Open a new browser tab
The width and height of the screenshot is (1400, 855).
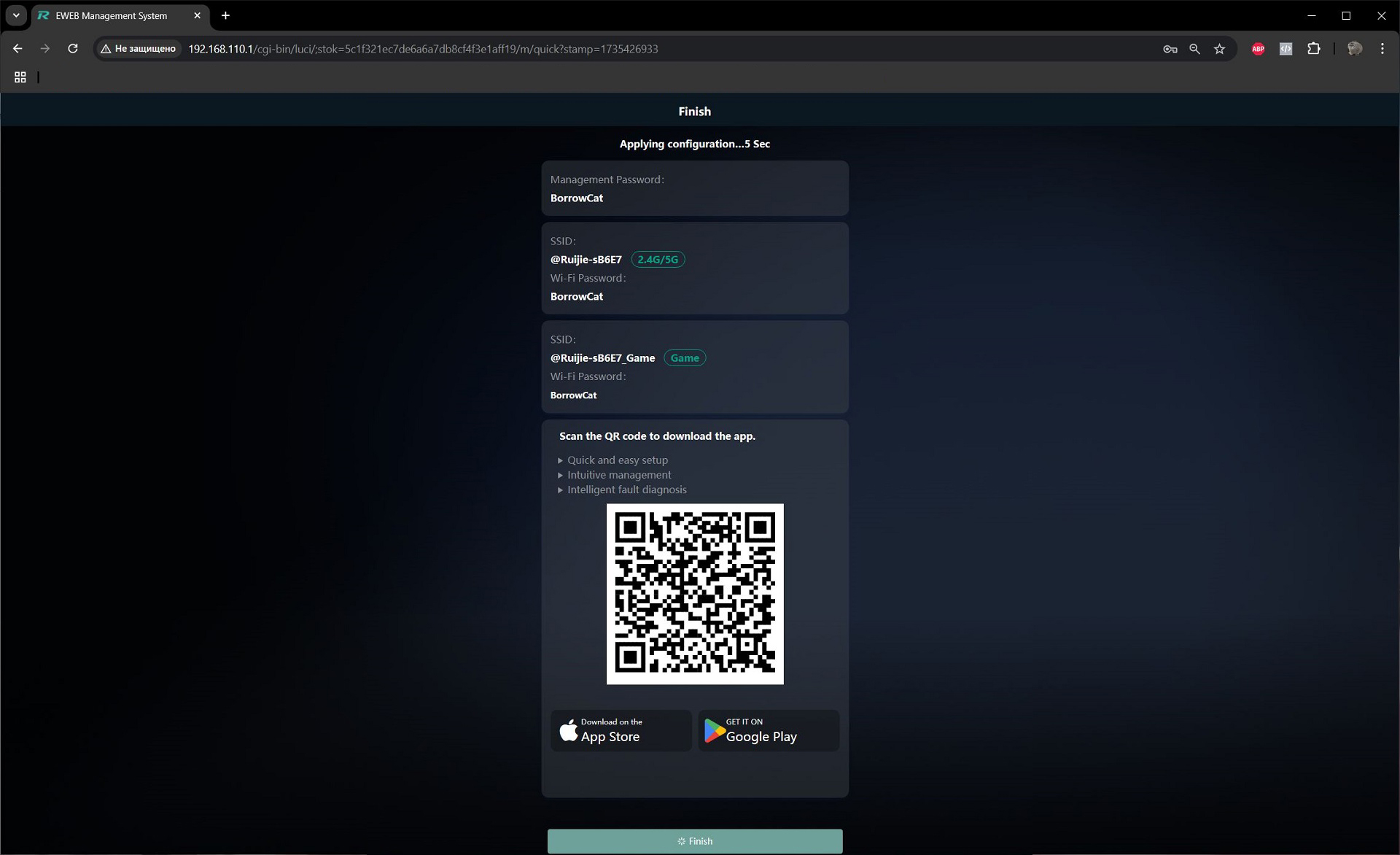coord(225,15)
